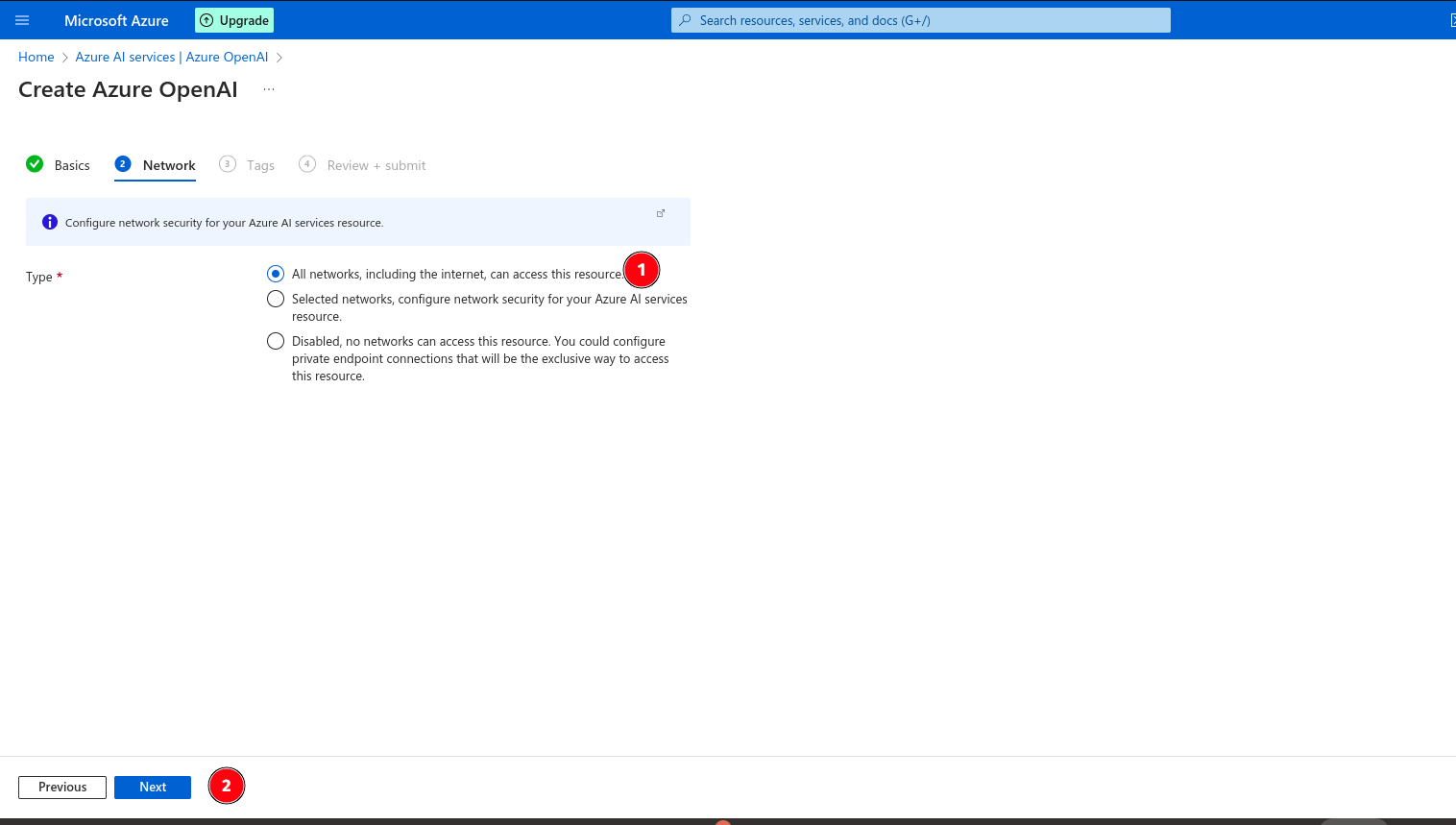Open external link icon in info banner
The image size is (1456, 825).
(661, 213)
